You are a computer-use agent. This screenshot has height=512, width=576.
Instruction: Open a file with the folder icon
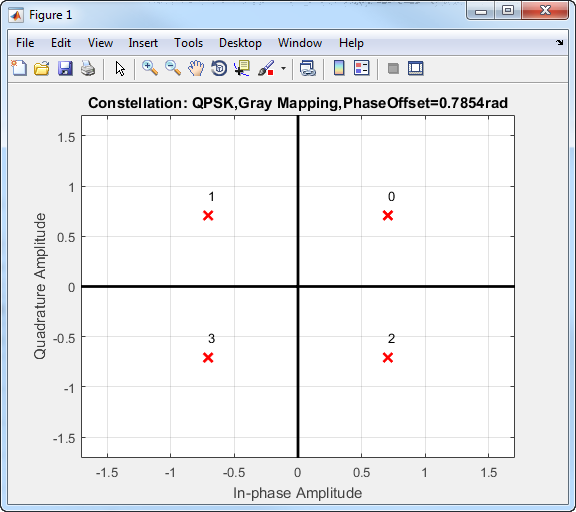click(x=42, y=68)
